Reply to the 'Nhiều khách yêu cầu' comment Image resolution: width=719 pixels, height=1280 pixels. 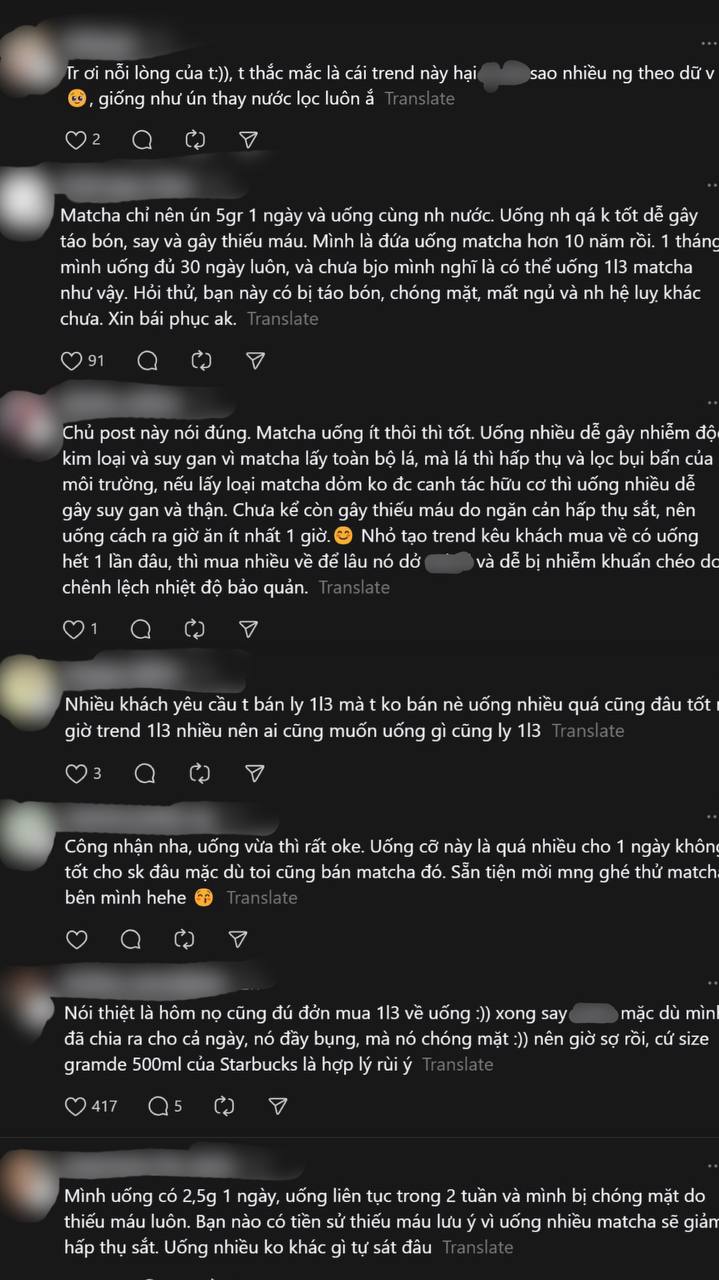click(145, 773)
